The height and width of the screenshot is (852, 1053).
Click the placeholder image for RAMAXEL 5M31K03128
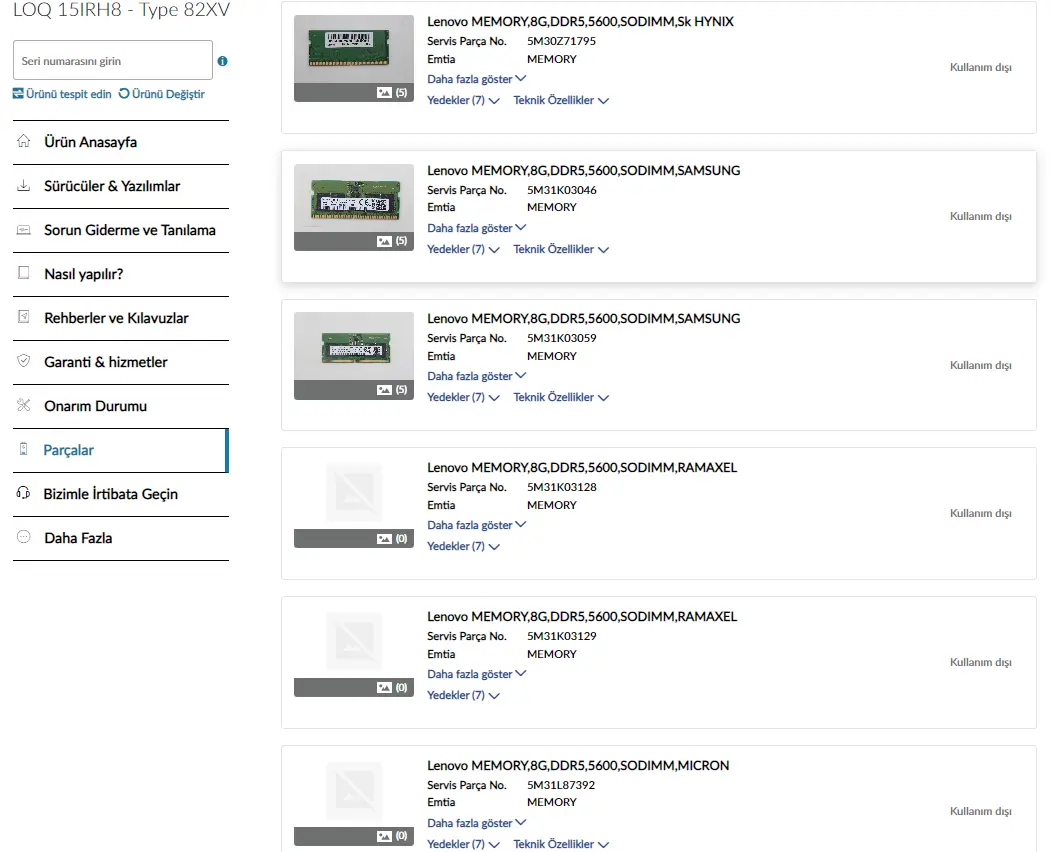(354, 491)
